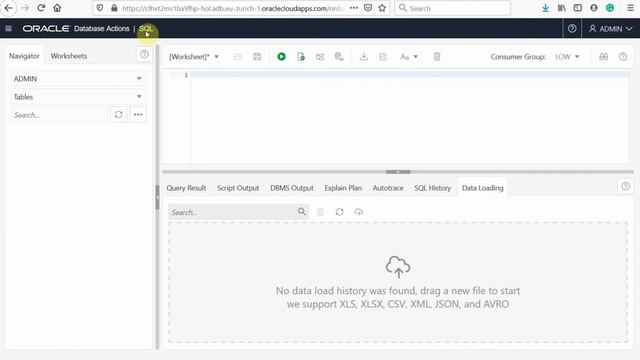Format the SQL code icon
The height and width of the screenshot is (360, 640).
[383, 57]
